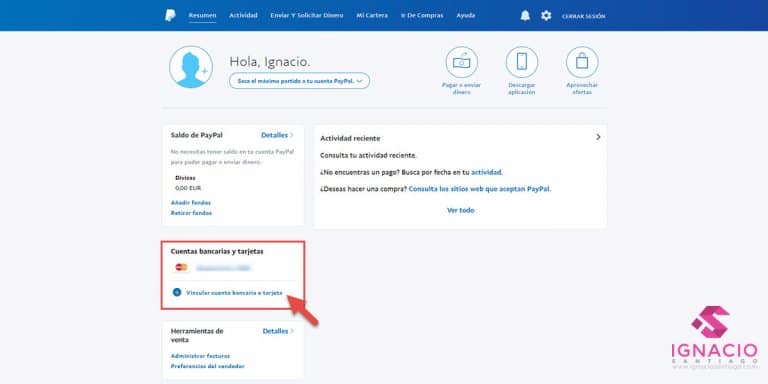Viewport: 768px width, 384px height.
Task: Click the Saldo de PayPal heading
Action: click(x=196, y=135)
